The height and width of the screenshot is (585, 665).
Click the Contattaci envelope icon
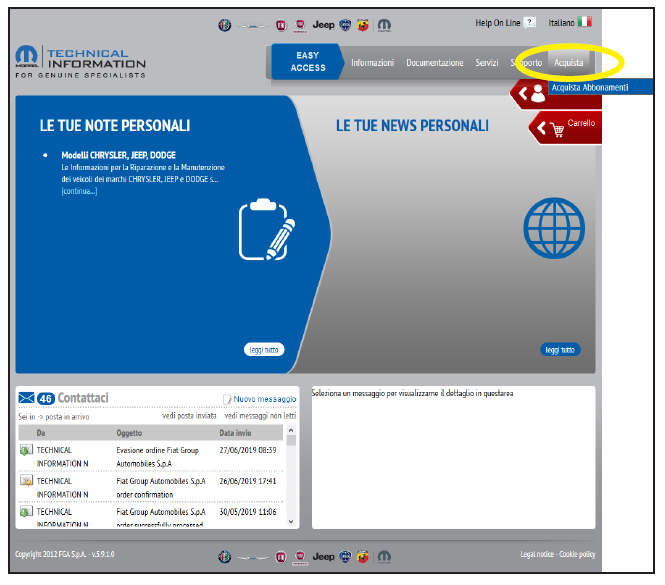pyautogui.click(x=26, y=398)
